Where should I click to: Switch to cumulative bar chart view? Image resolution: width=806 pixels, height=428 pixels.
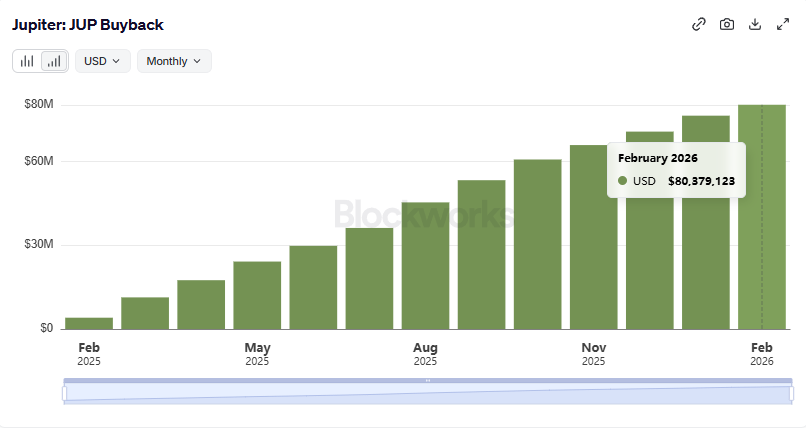pyautogui.click(x=54, y=61)
